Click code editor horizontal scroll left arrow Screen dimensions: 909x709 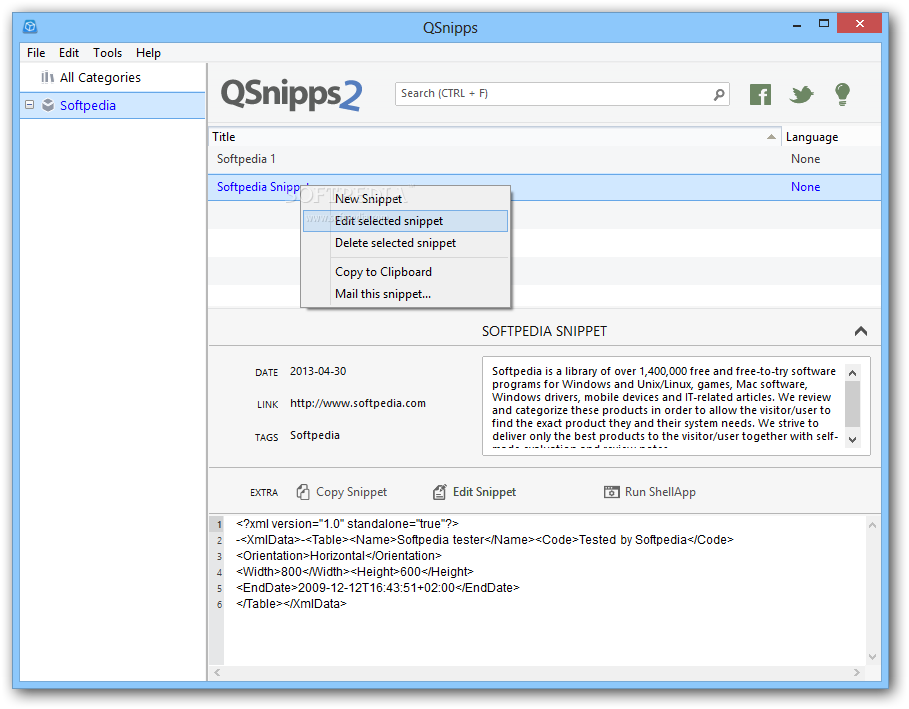217,672
